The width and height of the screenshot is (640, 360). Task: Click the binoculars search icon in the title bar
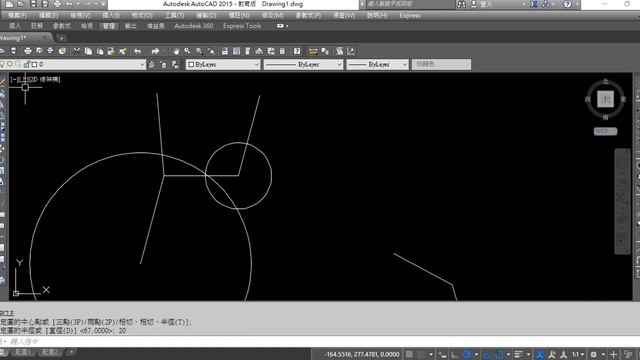coord(462,4)
